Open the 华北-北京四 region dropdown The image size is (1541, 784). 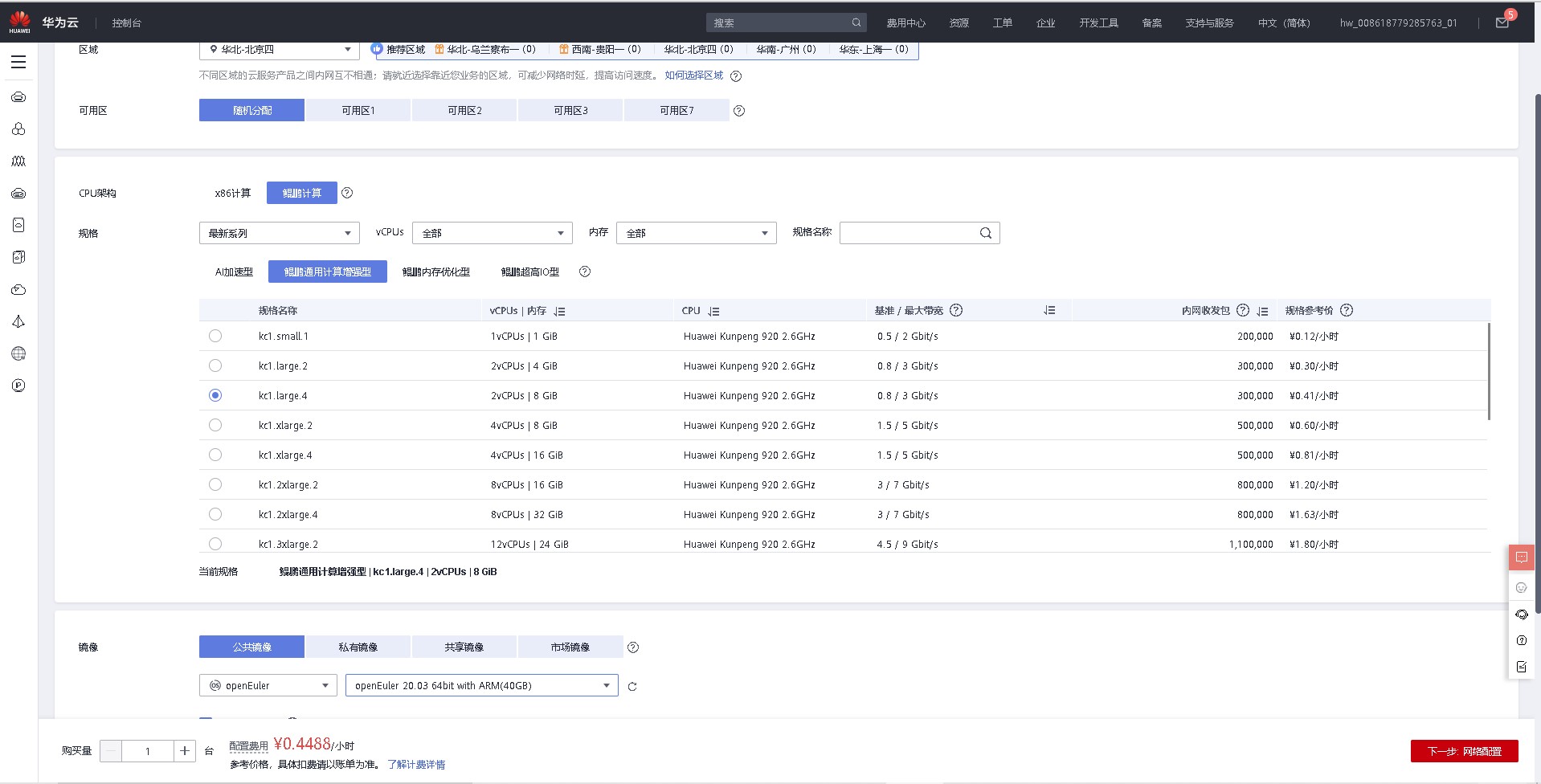[x=279, y=50]
